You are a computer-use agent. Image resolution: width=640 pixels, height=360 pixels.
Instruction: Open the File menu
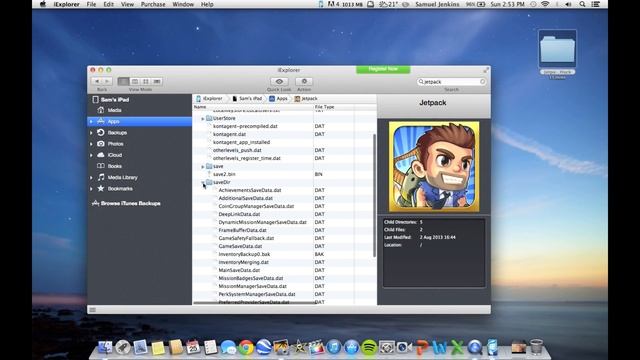pos(91,4)
